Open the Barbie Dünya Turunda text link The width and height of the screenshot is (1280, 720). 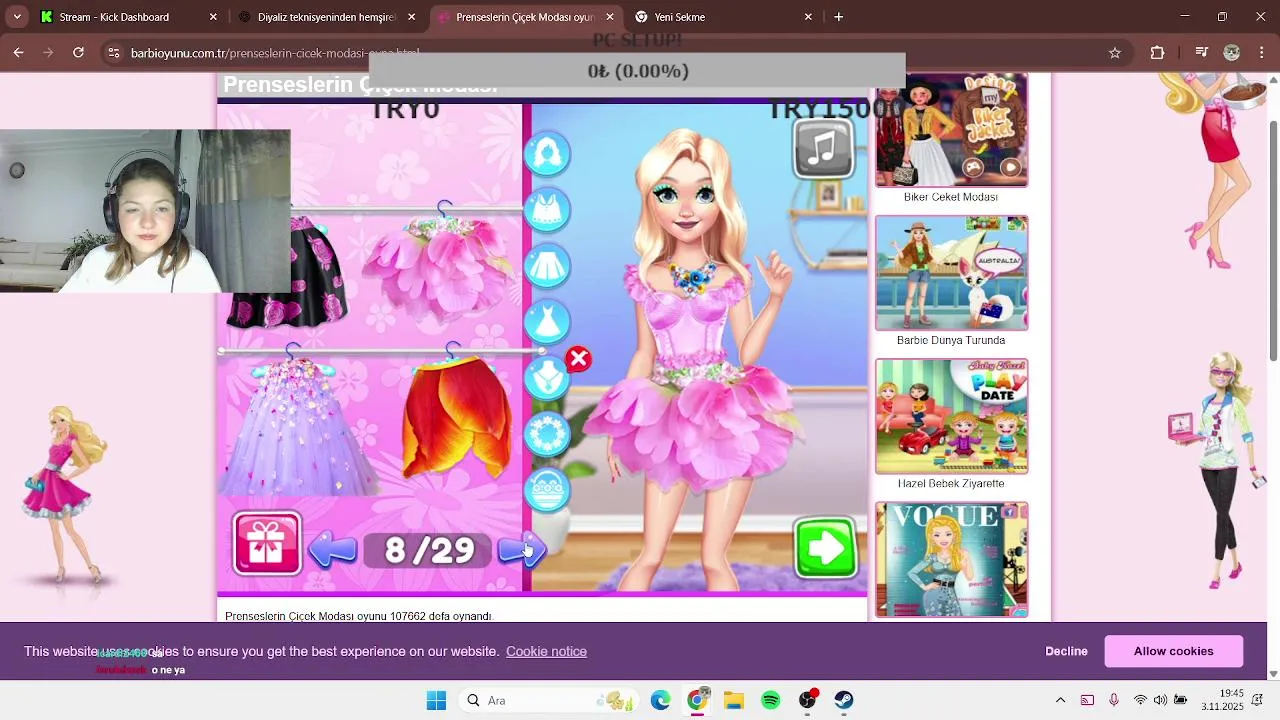[951, 340]
